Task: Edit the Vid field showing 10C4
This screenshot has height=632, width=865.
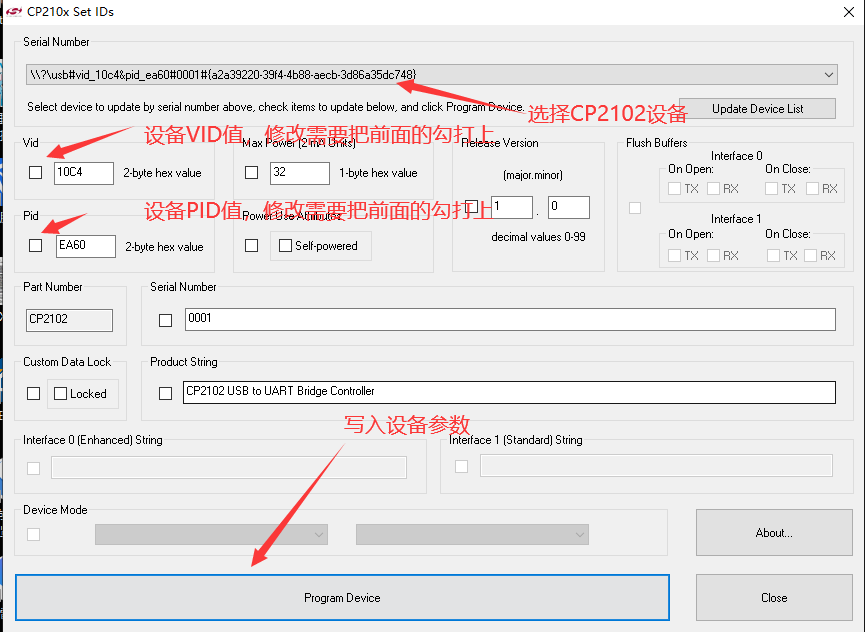Action: [84, 173]
